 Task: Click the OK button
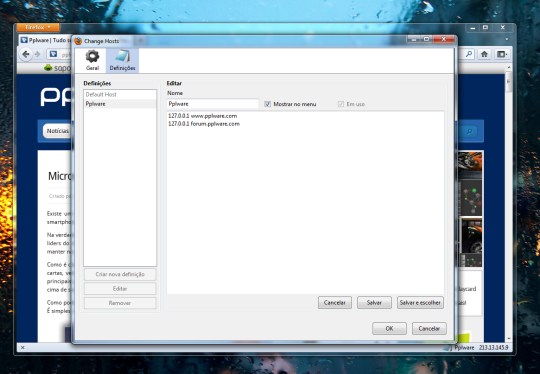[389, 329]
